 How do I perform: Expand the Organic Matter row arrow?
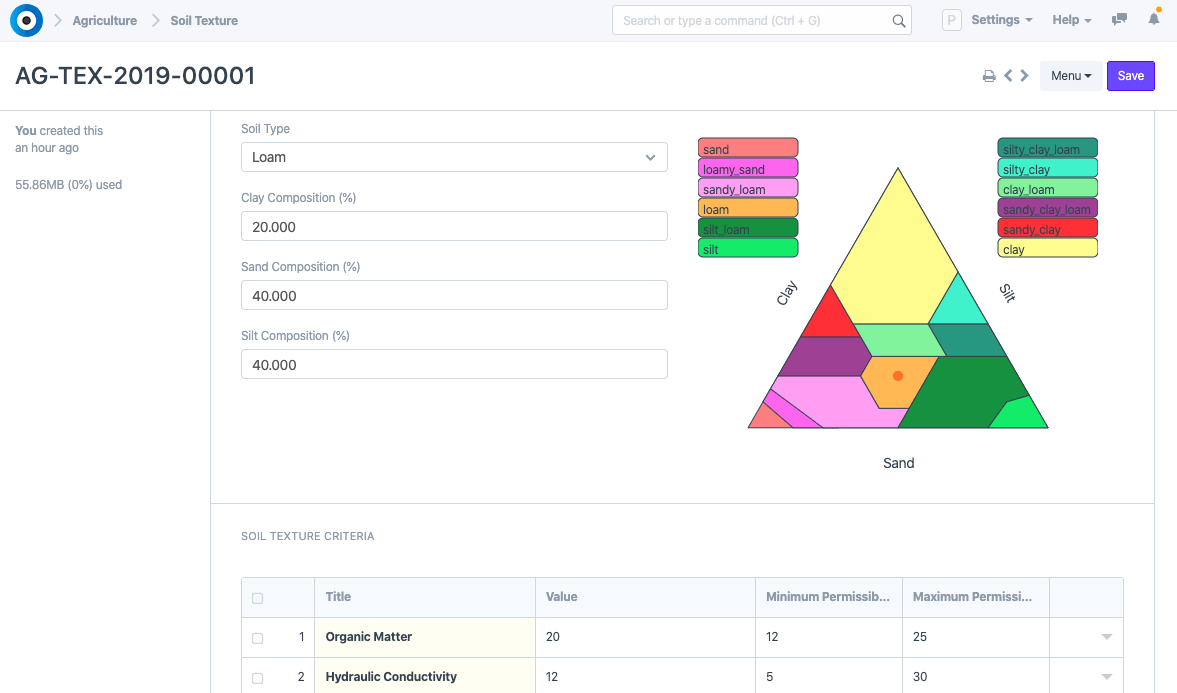point(1106,637)
